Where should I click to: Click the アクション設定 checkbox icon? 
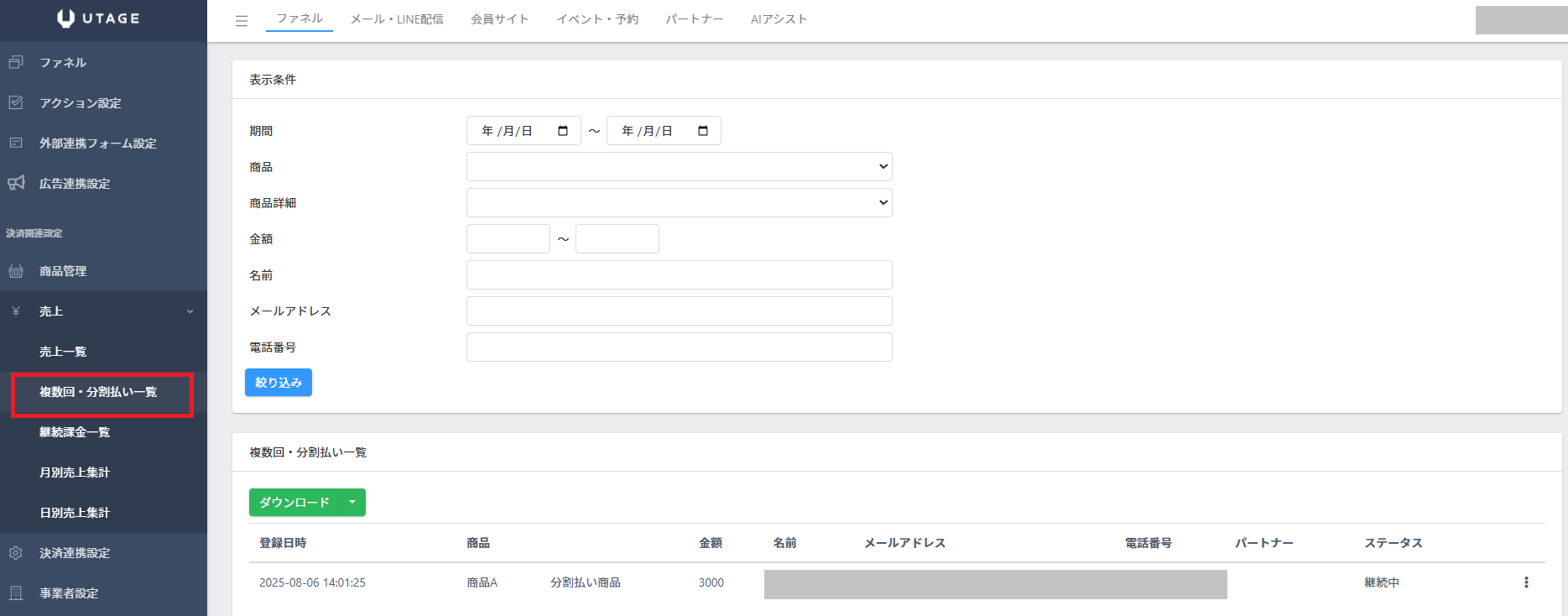[x=16, y=102]
